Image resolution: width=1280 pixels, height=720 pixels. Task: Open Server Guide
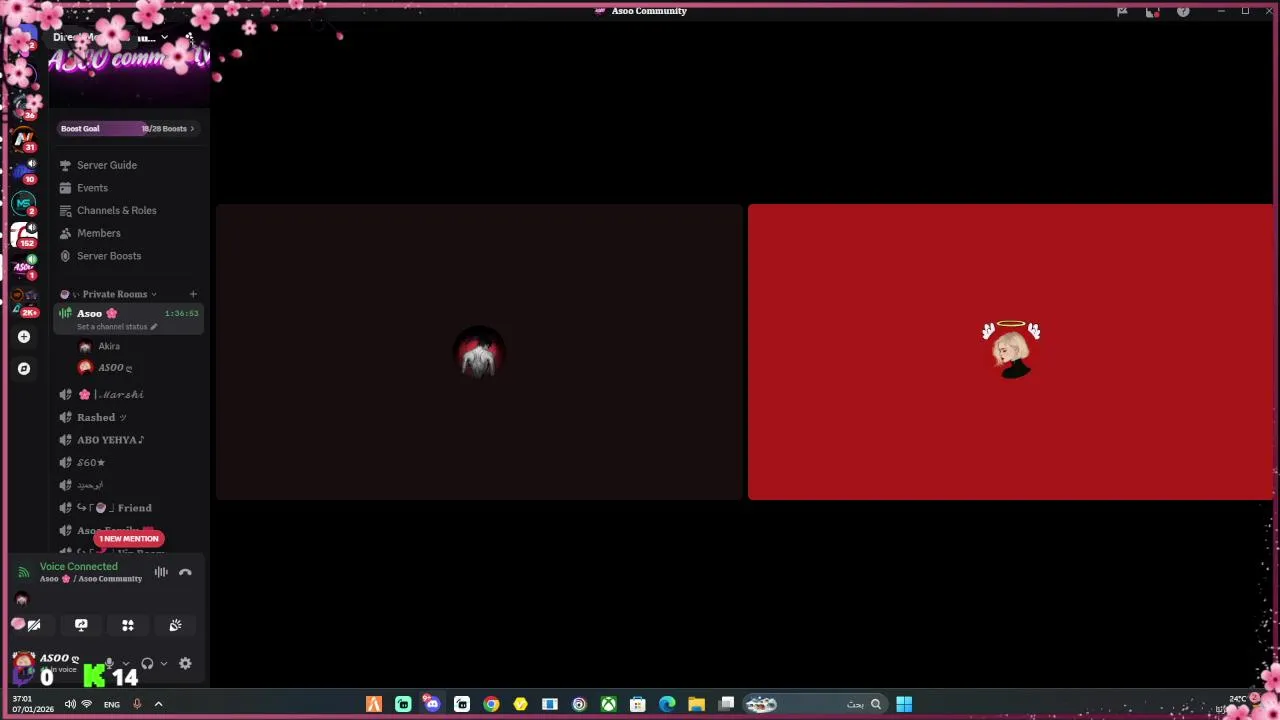(x=107, y=165)
